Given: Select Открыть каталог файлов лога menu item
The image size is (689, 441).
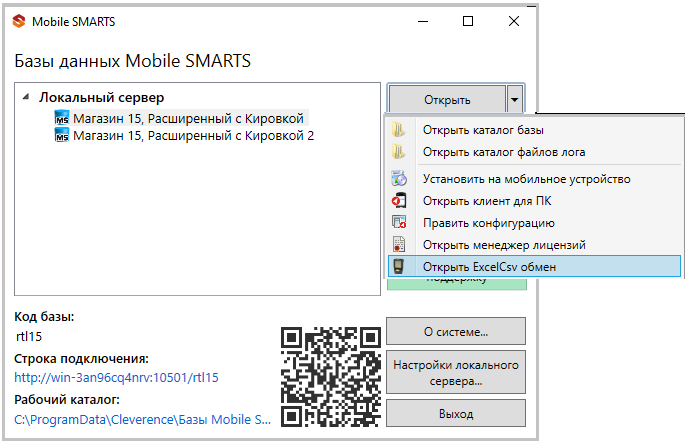Looking at the screenshot, I should coord(534,152).
